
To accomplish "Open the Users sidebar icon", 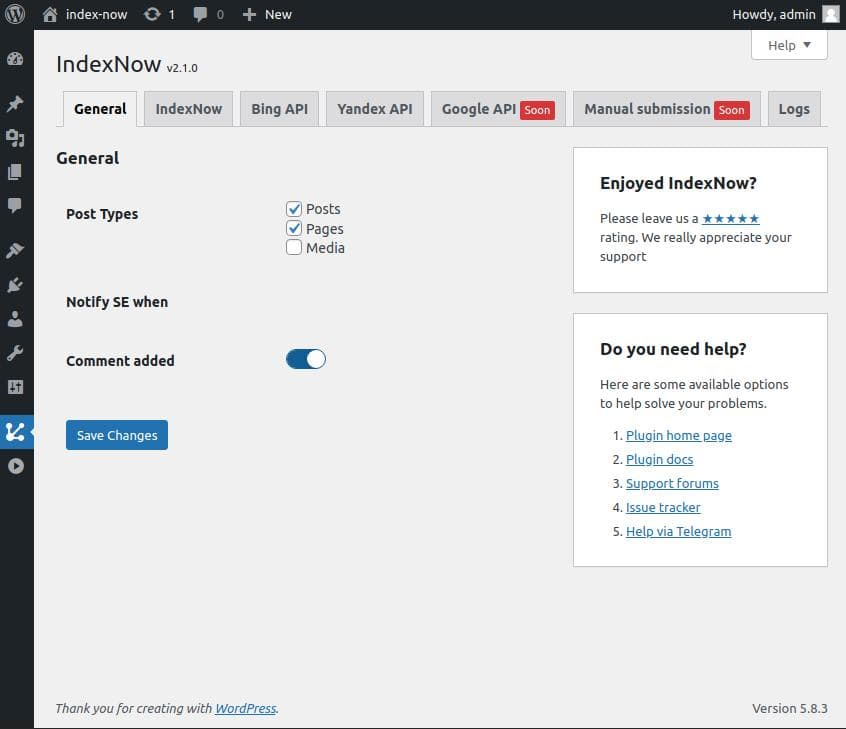I will point(15,319).
